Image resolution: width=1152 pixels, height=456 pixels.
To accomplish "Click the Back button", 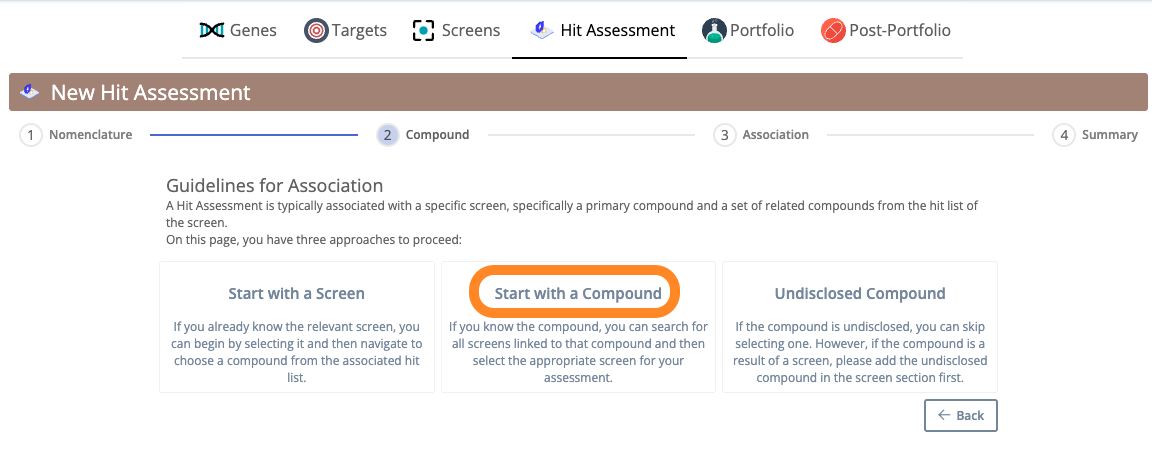I will pos(960,416).
